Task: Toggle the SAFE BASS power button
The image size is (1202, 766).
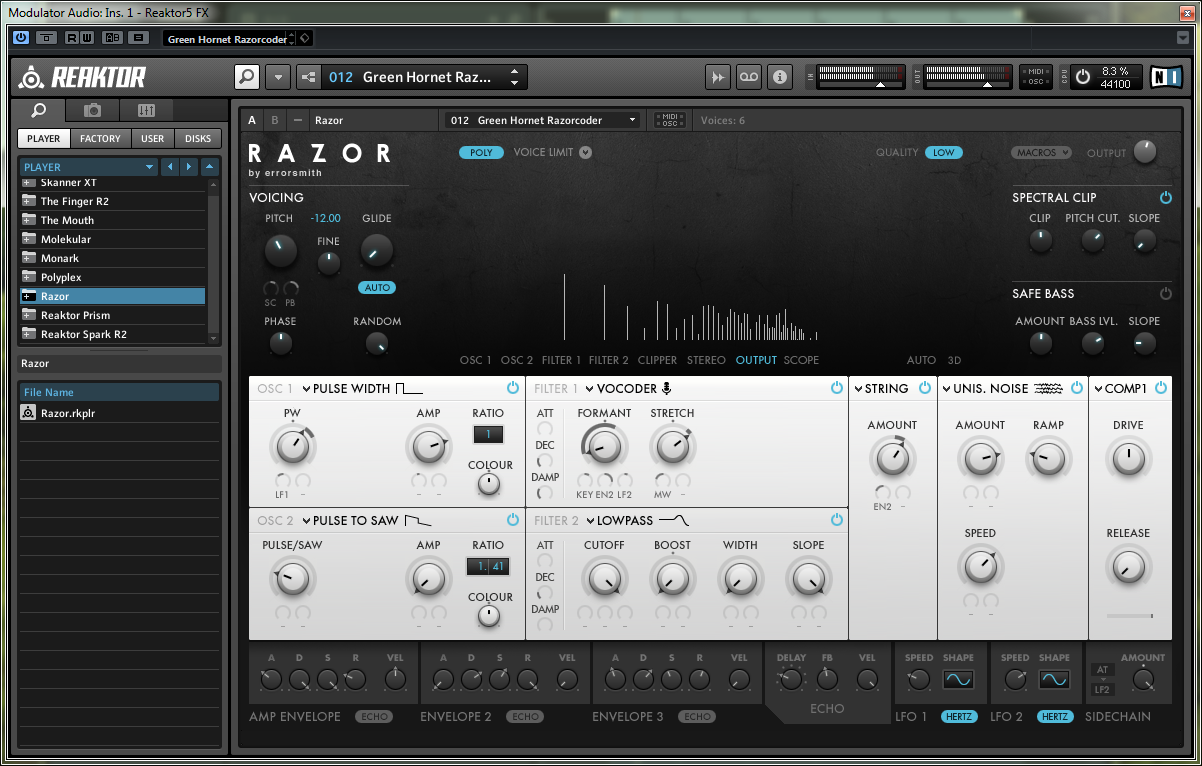Action: tap(1165, 294)
